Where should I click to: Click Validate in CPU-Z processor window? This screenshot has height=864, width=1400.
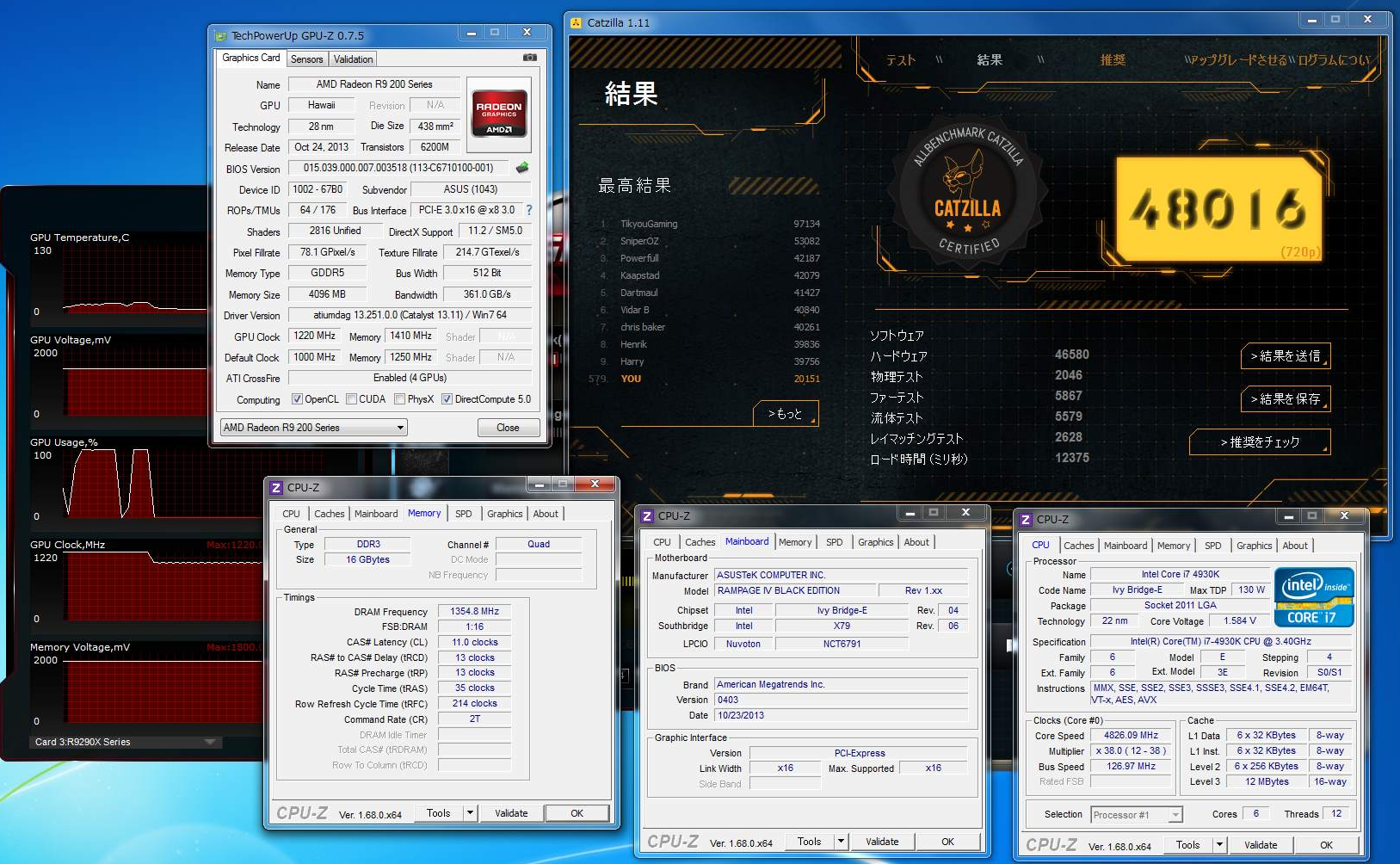1261,845
